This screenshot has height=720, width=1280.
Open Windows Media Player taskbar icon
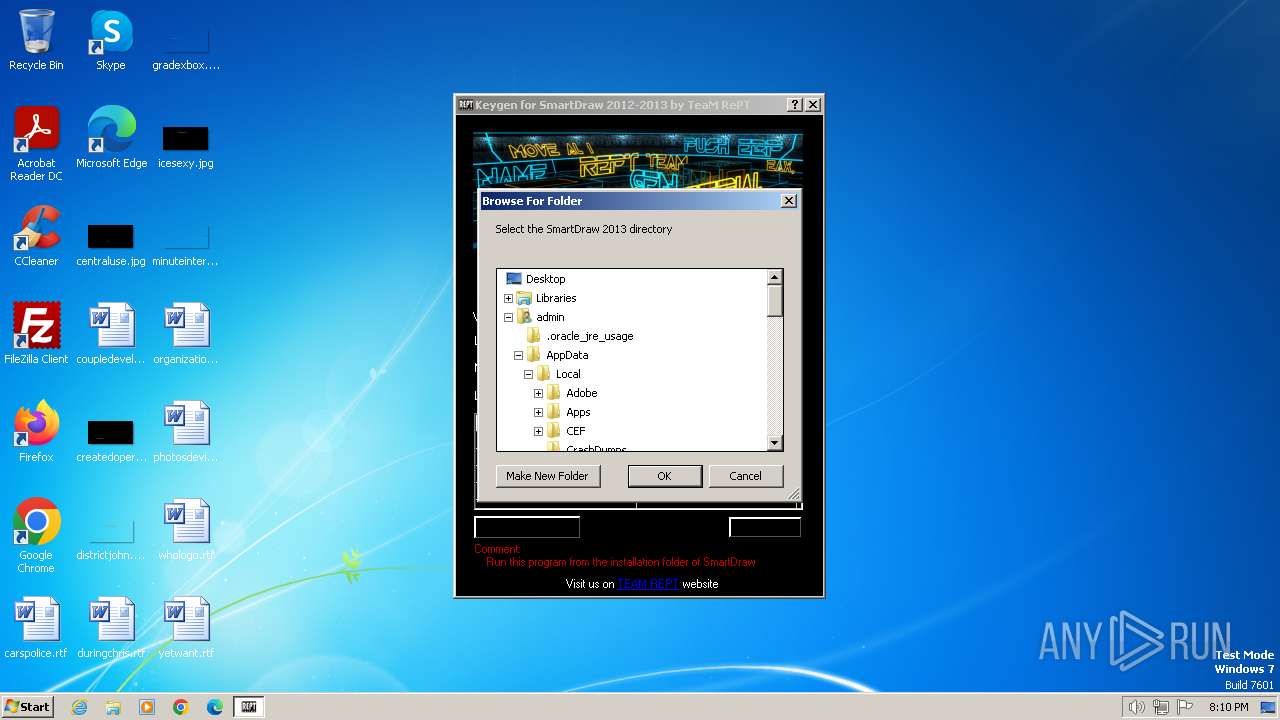click(x=147, y=707)
